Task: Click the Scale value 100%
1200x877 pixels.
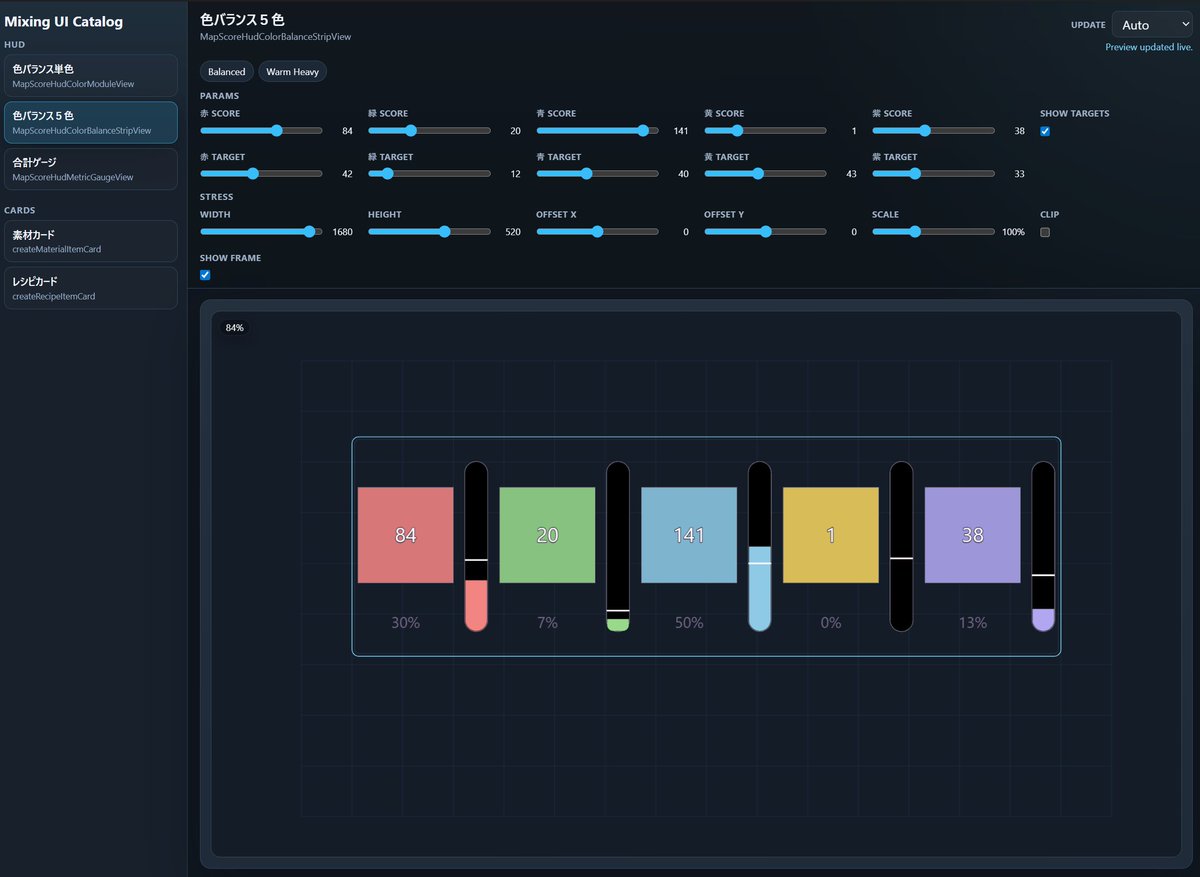Action: 1013,232
